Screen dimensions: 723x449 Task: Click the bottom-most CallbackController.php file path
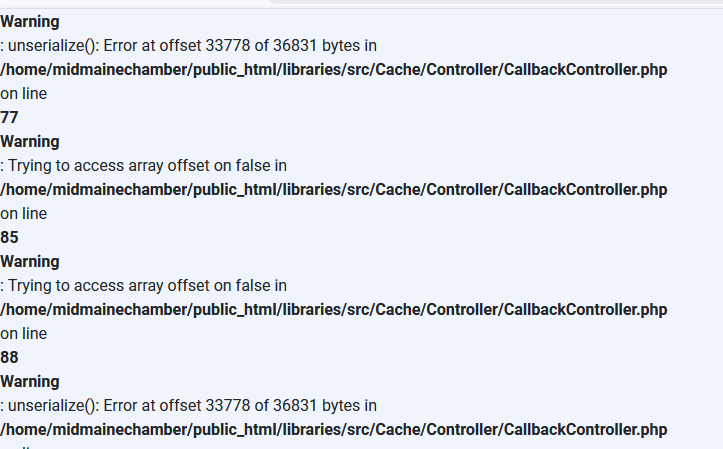333,429
